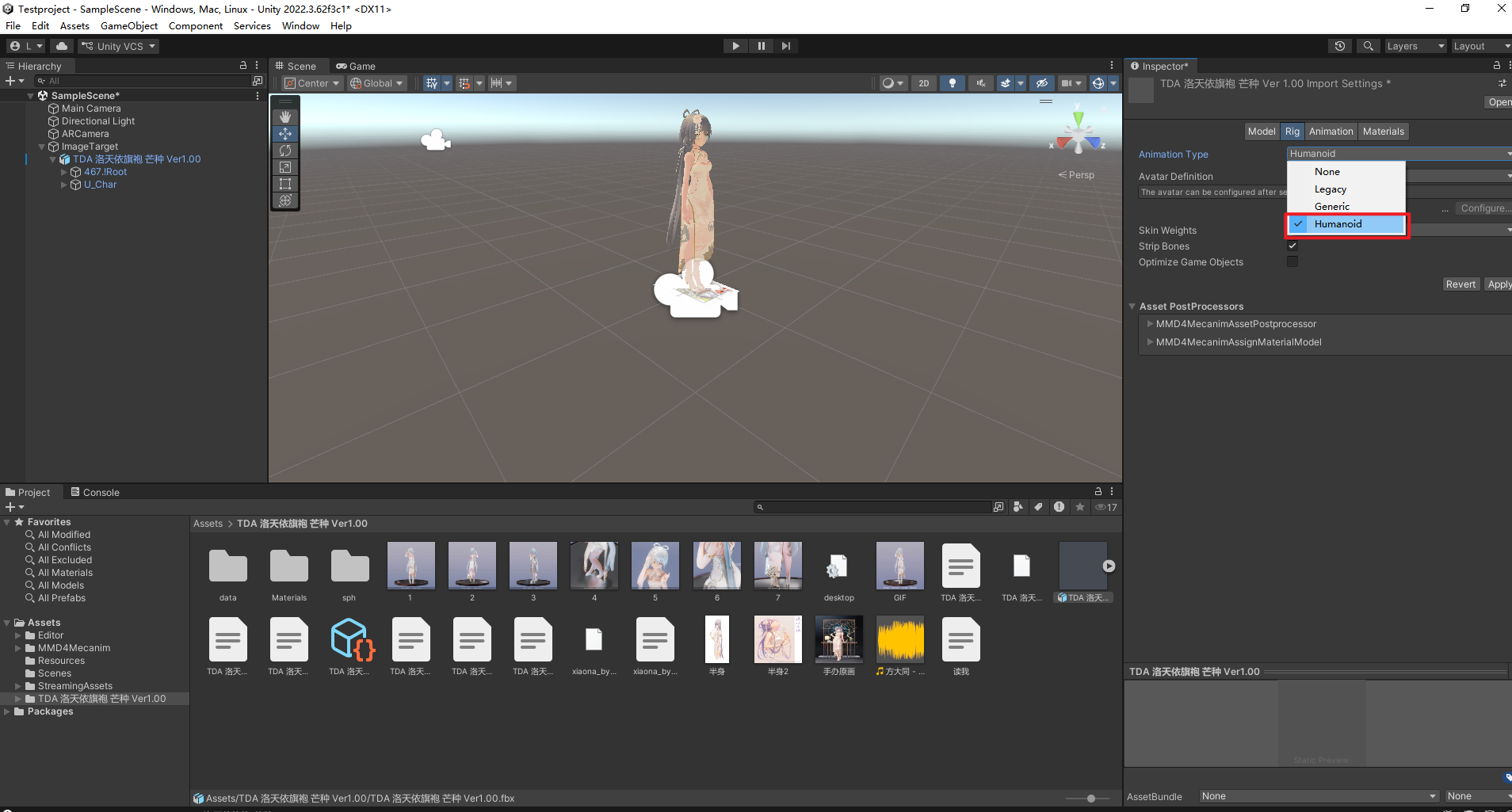Toggle 2D view mode
The width and height of the screenshot is (1512, 812).
coord(923,83)
